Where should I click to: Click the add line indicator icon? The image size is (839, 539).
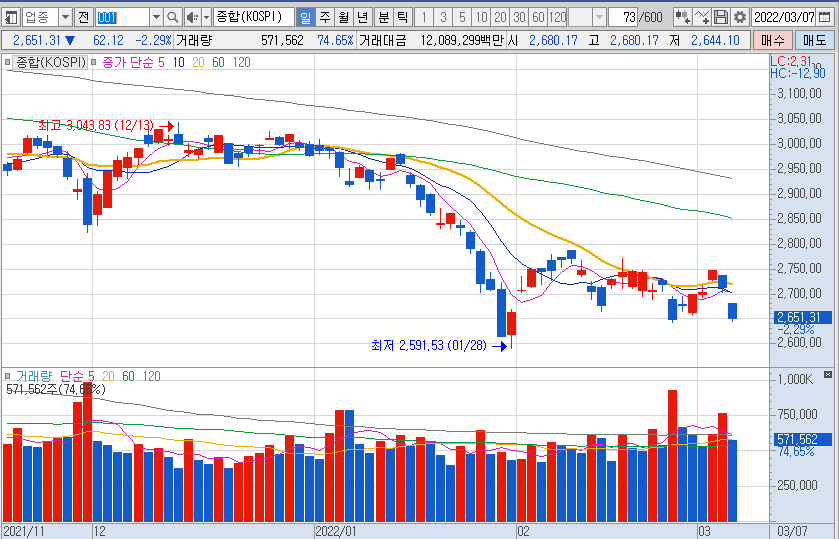[701, 17]
